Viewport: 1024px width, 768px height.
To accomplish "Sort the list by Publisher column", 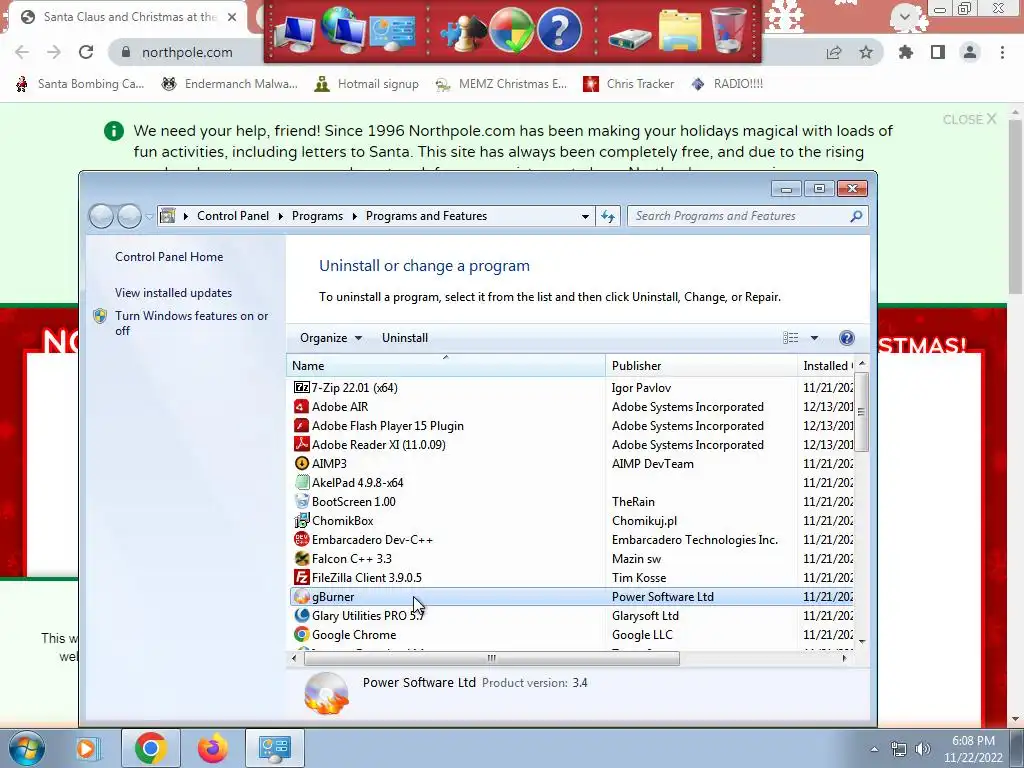I will point(701,366).
